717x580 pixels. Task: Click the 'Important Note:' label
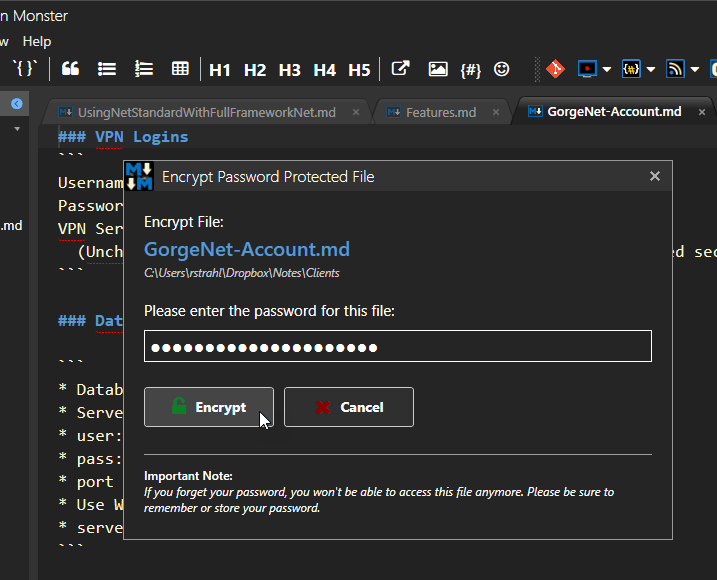click(188, 476)
